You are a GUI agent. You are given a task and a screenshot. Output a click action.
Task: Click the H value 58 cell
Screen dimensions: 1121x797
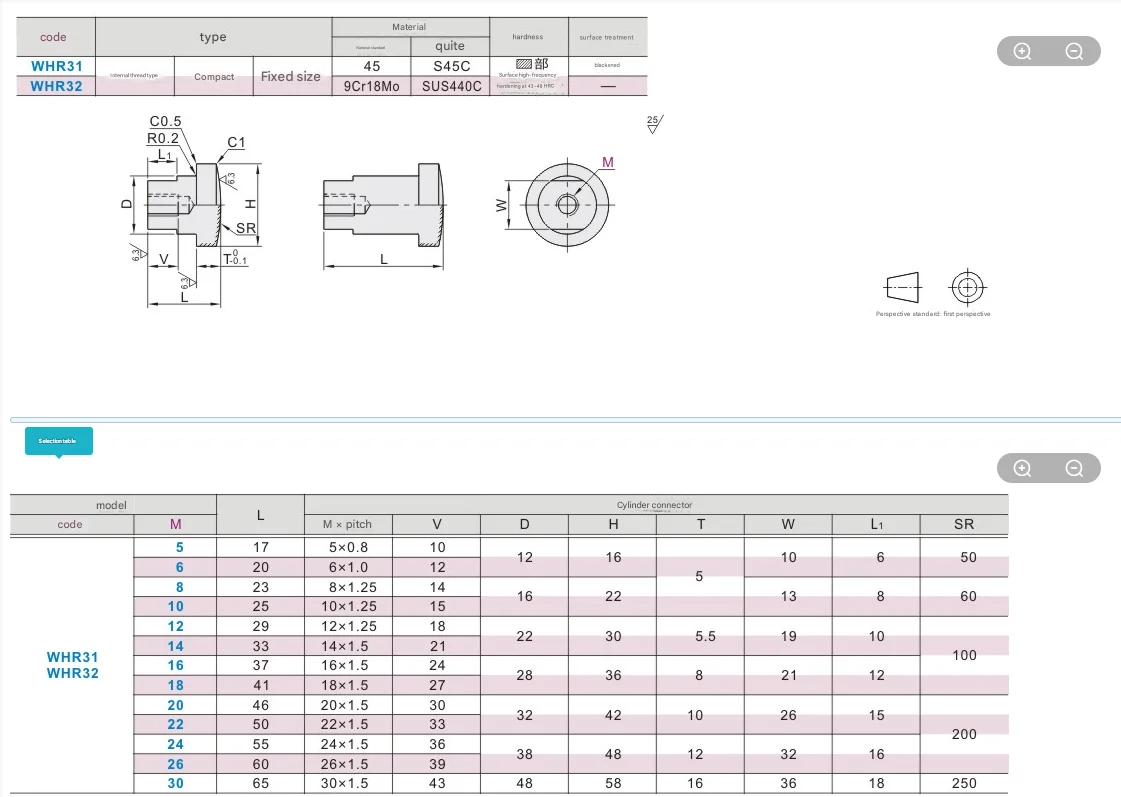[x=613, y=783]
